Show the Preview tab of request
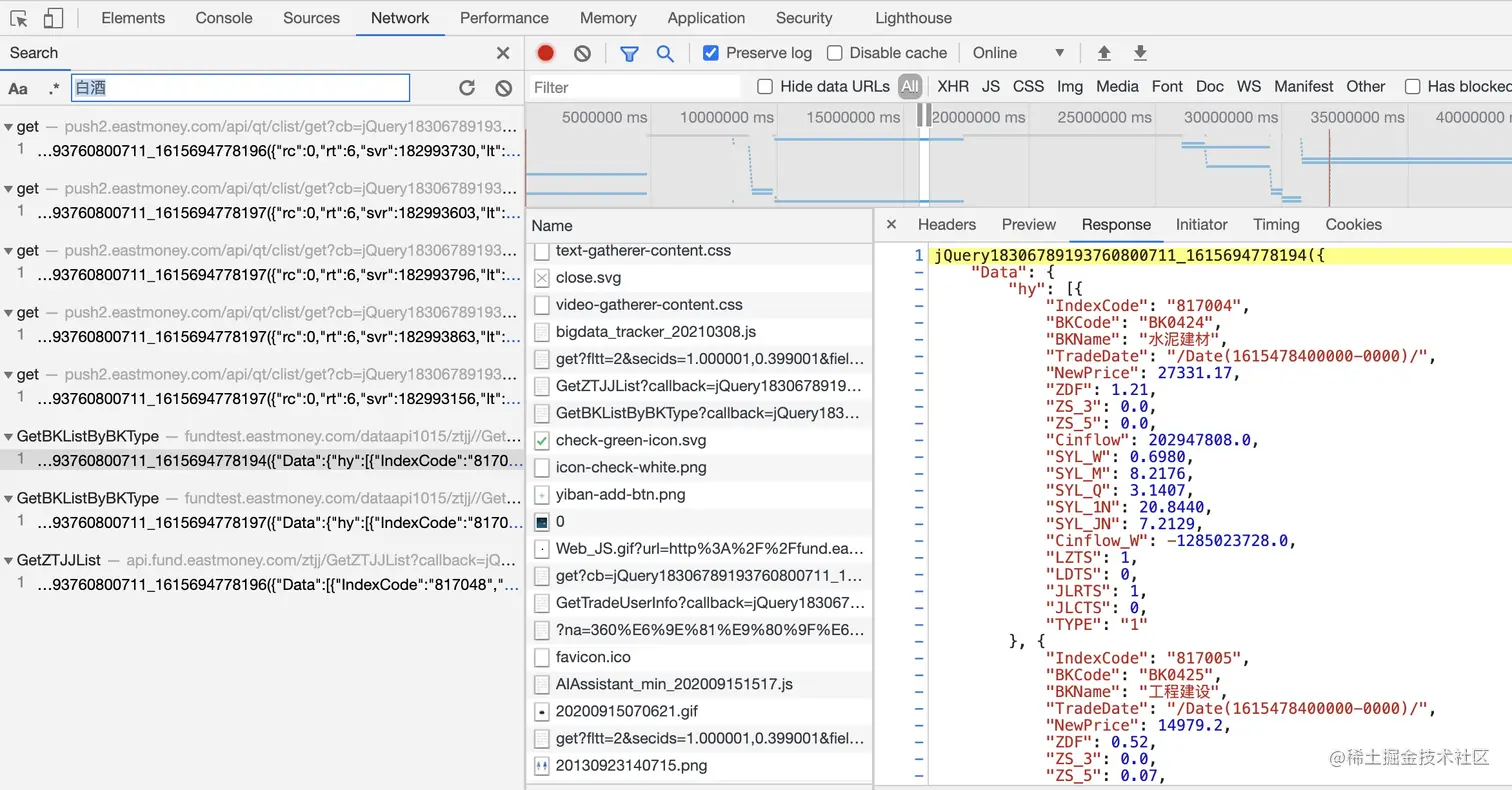The width and height of the screenshot is (1512, 790). pyautogui.click(x=1028, y=225)
